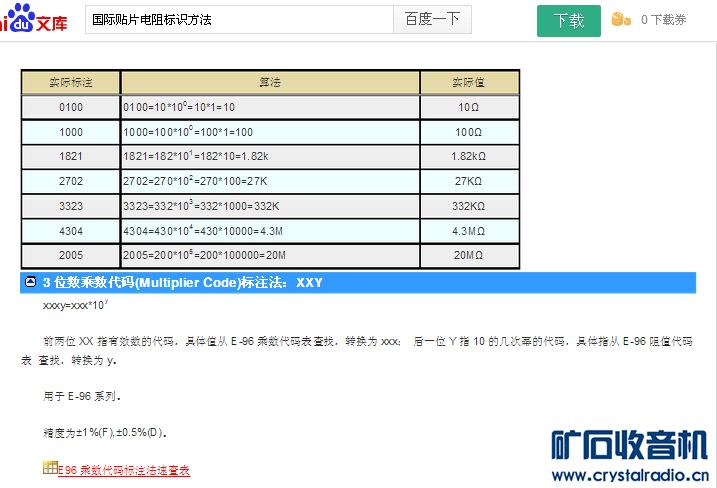
Task: Click the 3323 cell in first column
Action: click(71, 206)
